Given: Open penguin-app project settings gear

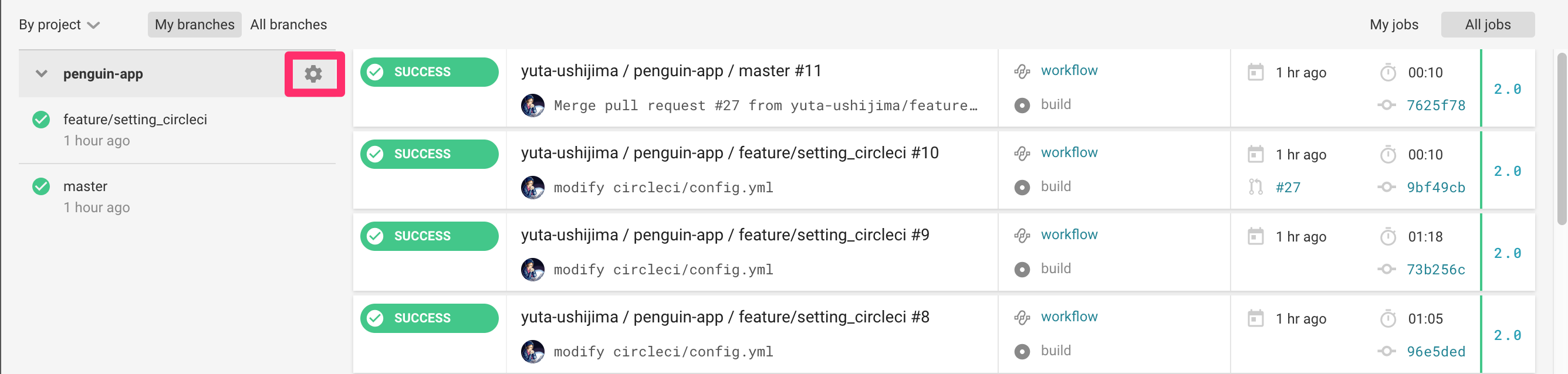Looking at the screenshot, I should (x=313, y=74).
